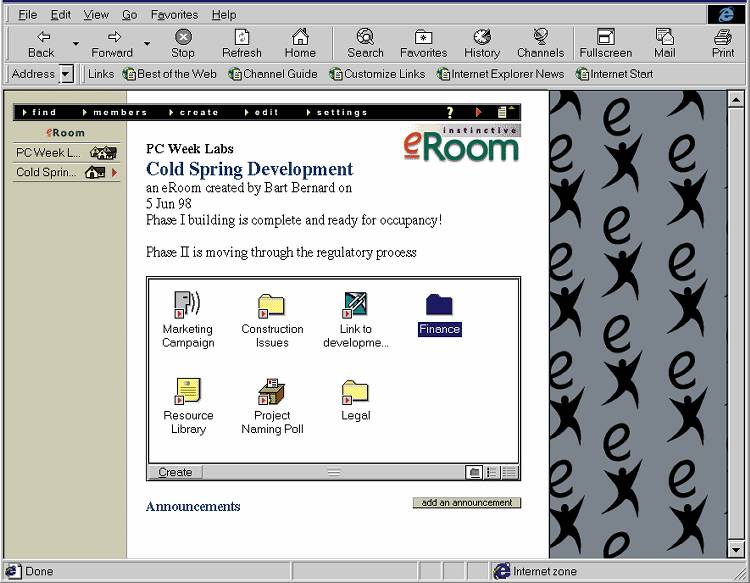Image resolution: width=750 pixels, height=583 pixels.
Task: Open Link to developme... item
Action: point(355,305)
